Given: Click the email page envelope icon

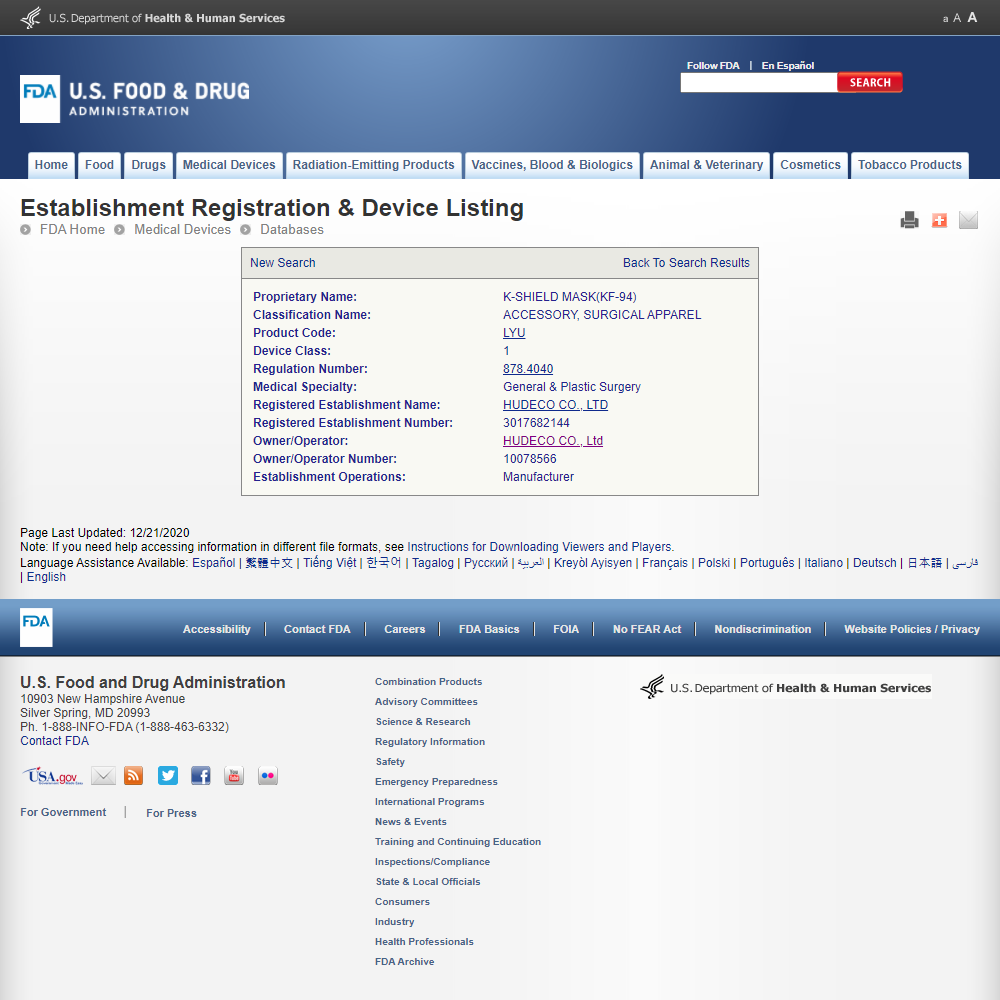Looking at the screenshot, I should 968,220.
